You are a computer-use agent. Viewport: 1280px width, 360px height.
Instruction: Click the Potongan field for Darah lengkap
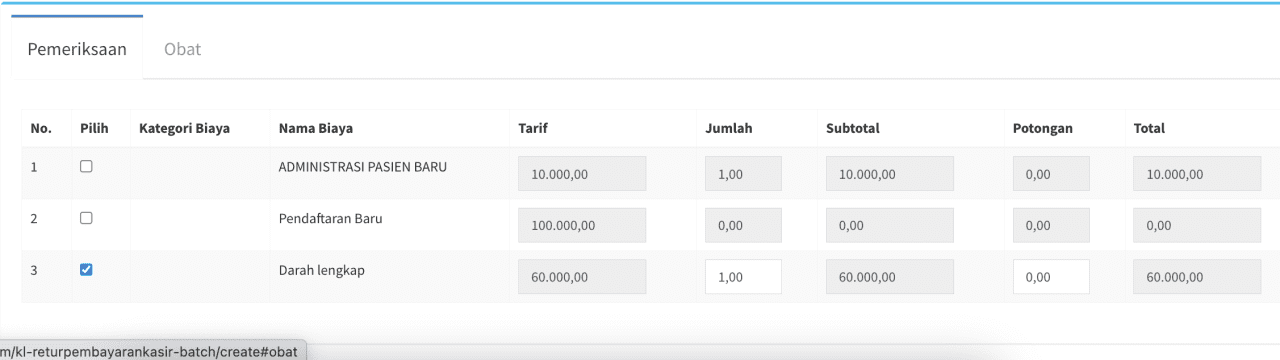click(1051, 277)
